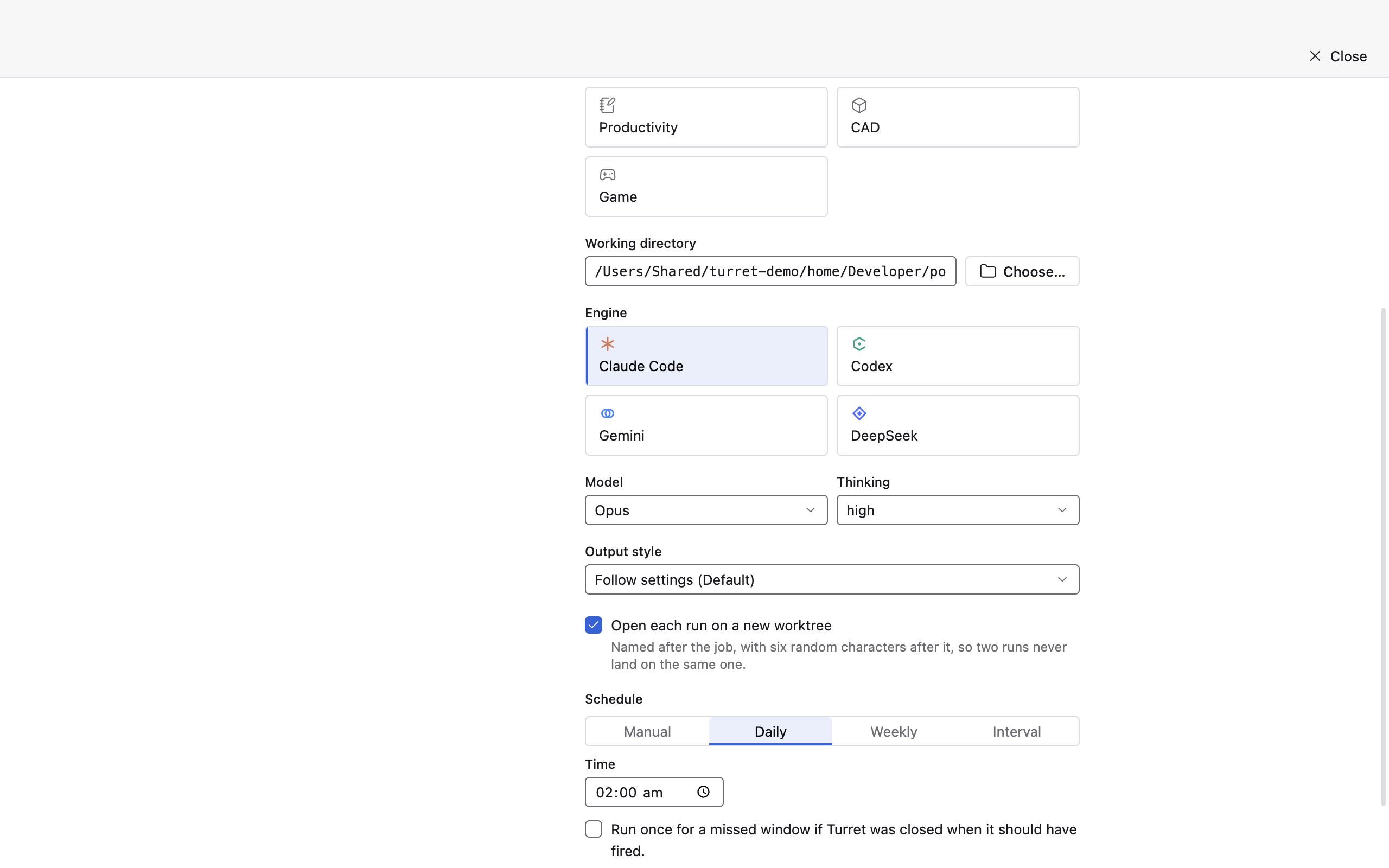1389x868 pixels.
Task: Click the X icon beside Close
Action: tap(1315, 56)
